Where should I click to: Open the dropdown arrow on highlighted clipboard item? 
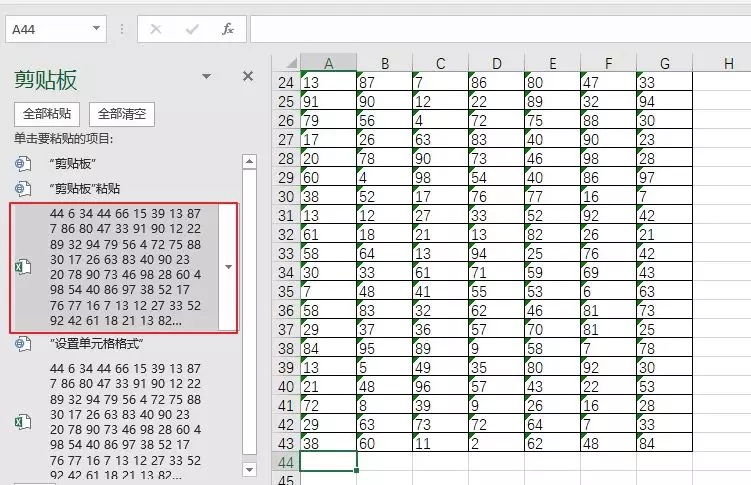tap(229, 267)
